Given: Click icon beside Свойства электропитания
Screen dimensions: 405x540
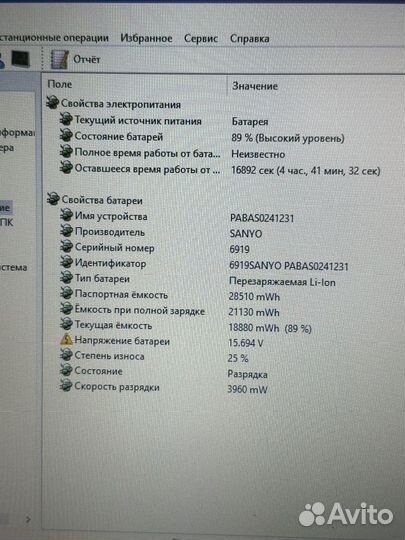Looking at the screenshot, I should coord(52,103).
